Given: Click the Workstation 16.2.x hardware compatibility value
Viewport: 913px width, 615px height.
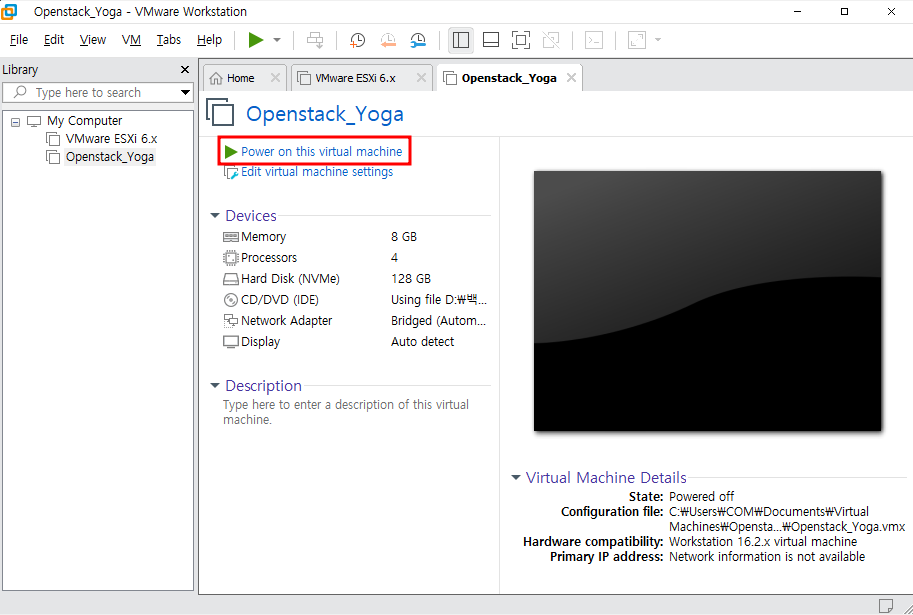Looking at the screenshot, I should tap(763, 542).
